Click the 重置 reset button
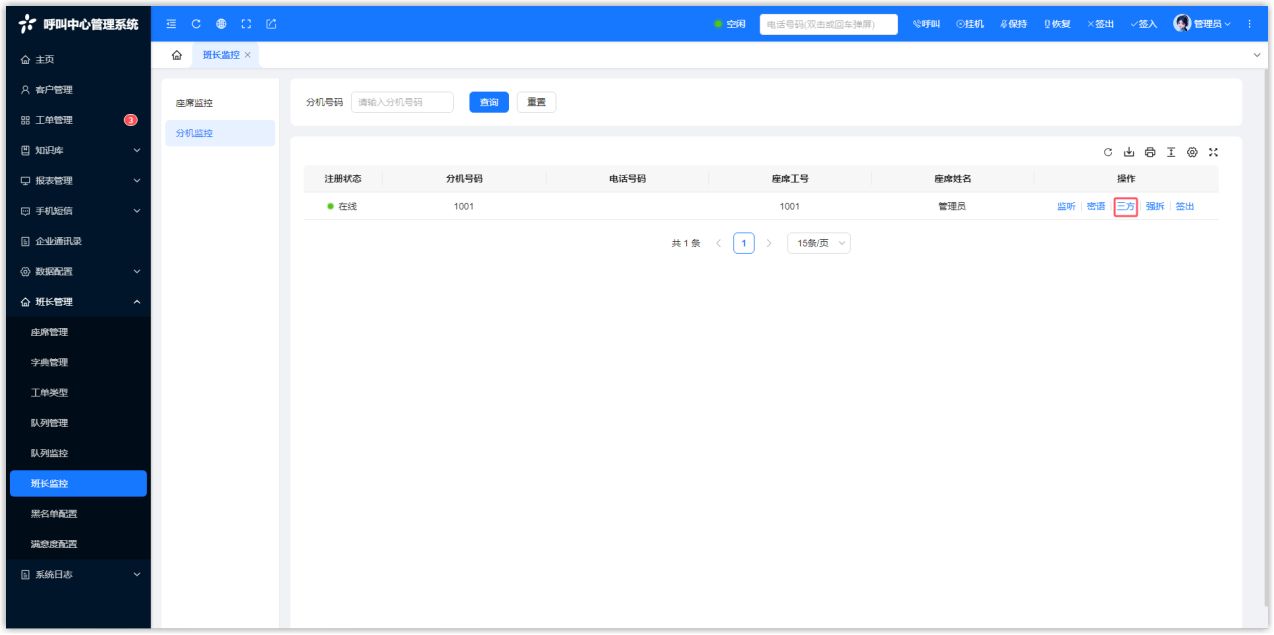This screenshot has height=635, width=1274. (536, 102)
